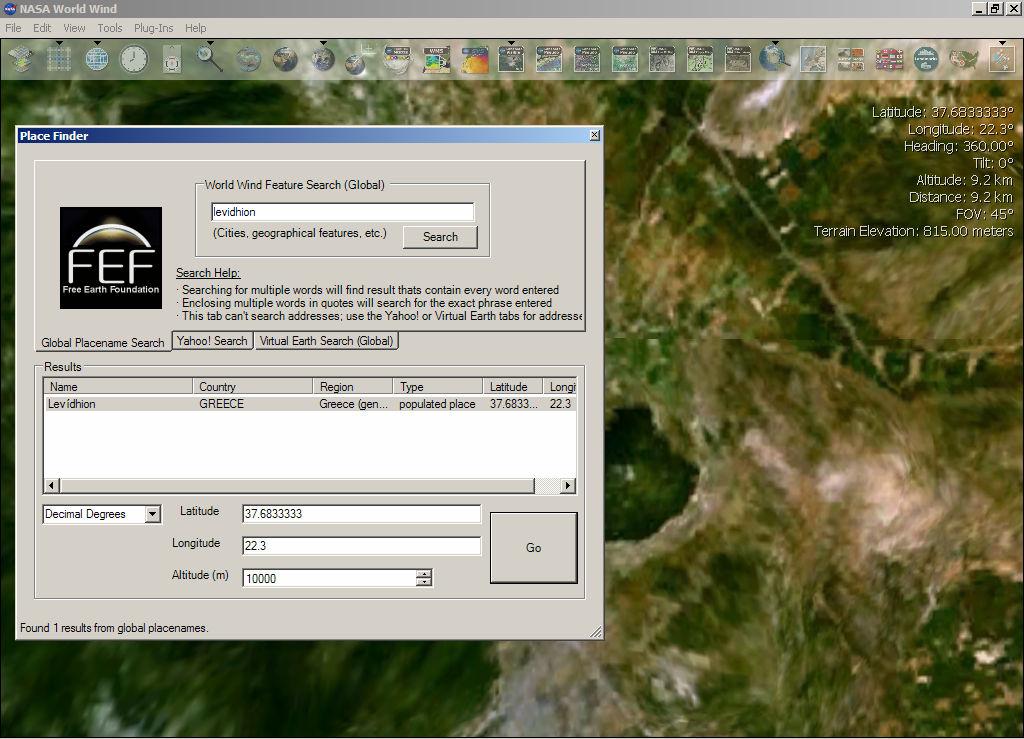Screen dimensions: 1024x739
Task: Decrease altitude with the down spinner arrow
Action: click(x=424, y=582)
